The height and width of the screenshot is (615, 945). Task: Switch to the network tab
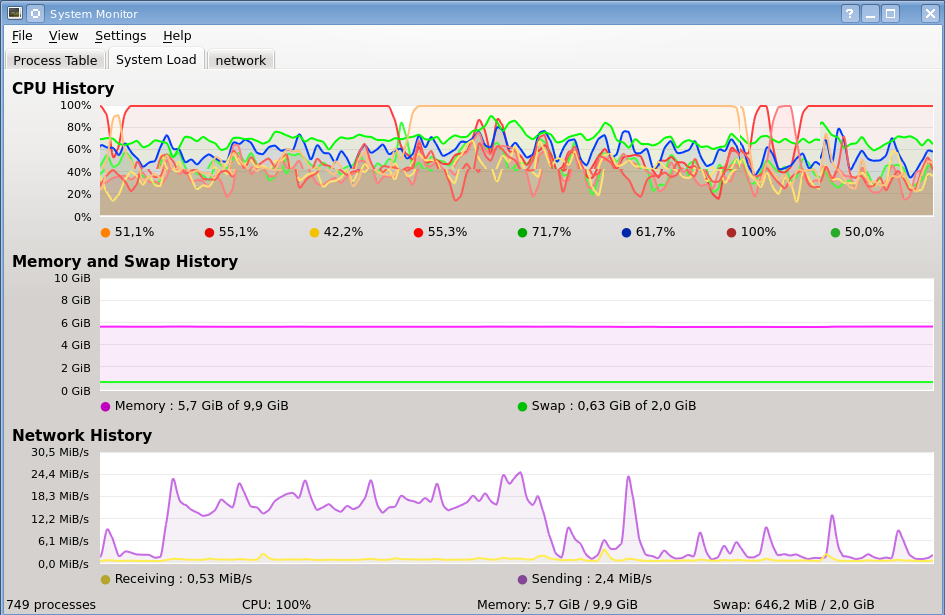coord(240,60)
